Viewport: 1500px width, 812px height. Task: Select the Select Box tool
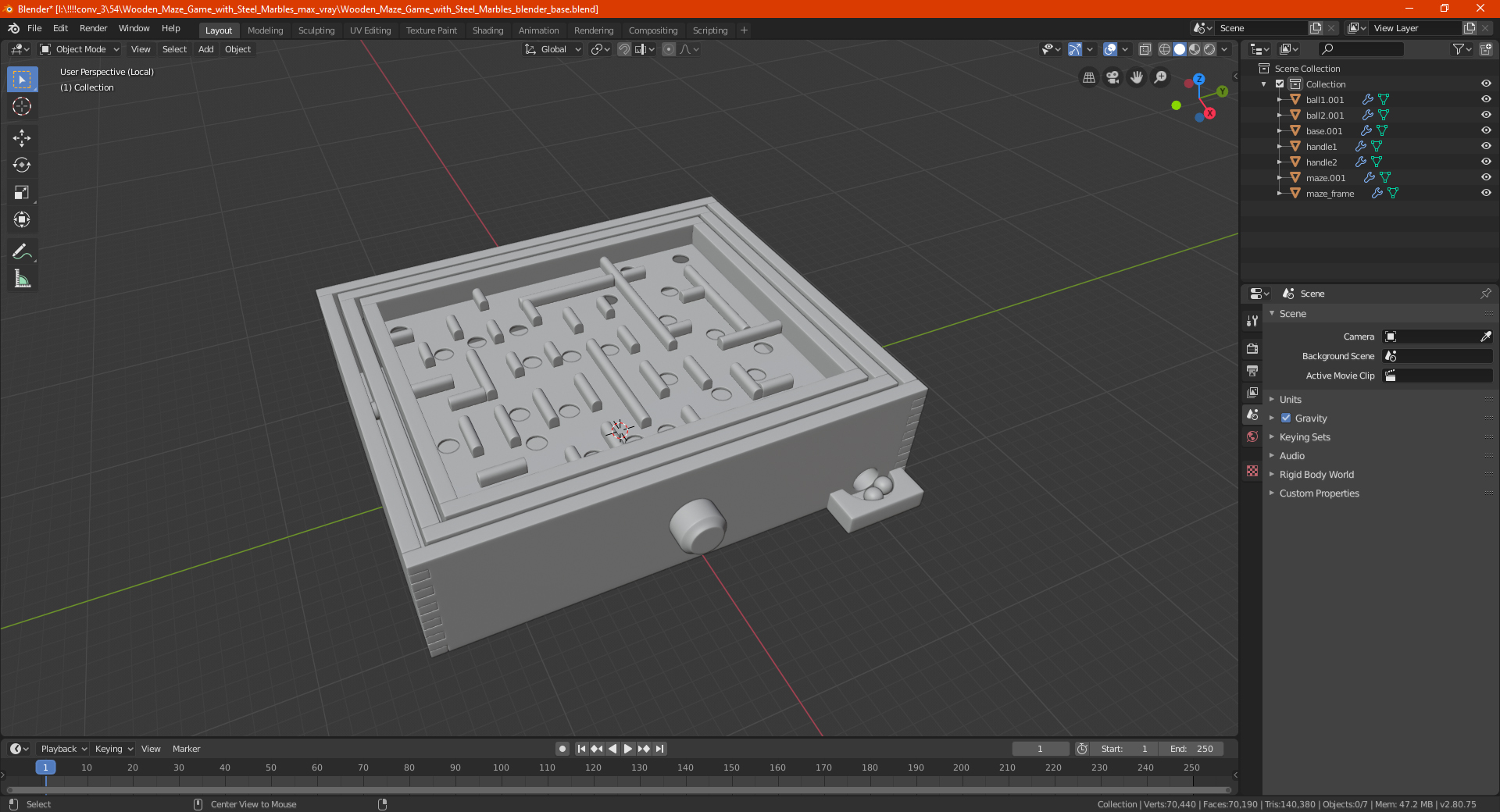coord(22,80)
